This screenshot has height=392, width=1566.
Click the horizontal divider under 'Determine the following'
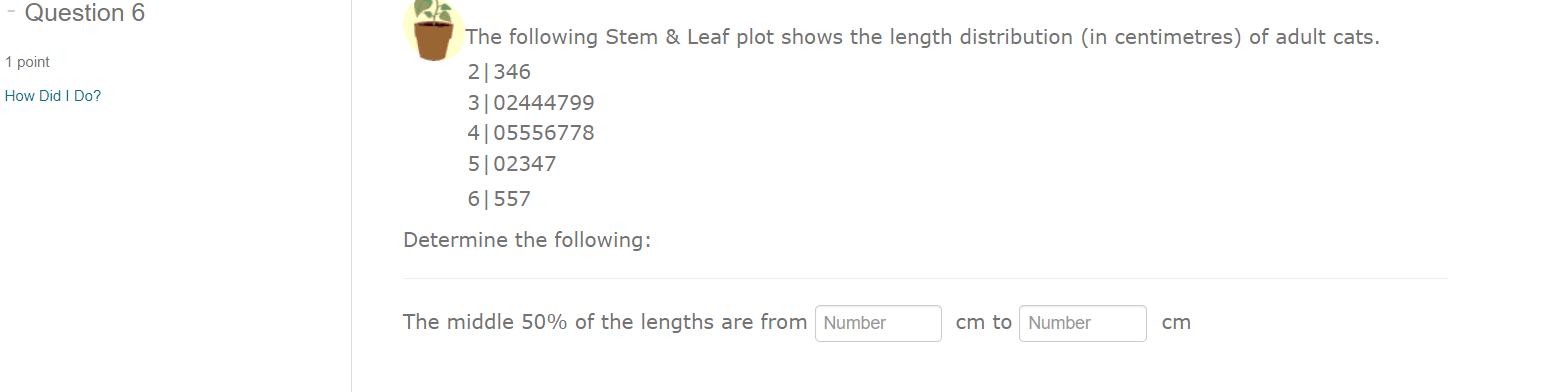pyautogui.click(x=925, y=278)
